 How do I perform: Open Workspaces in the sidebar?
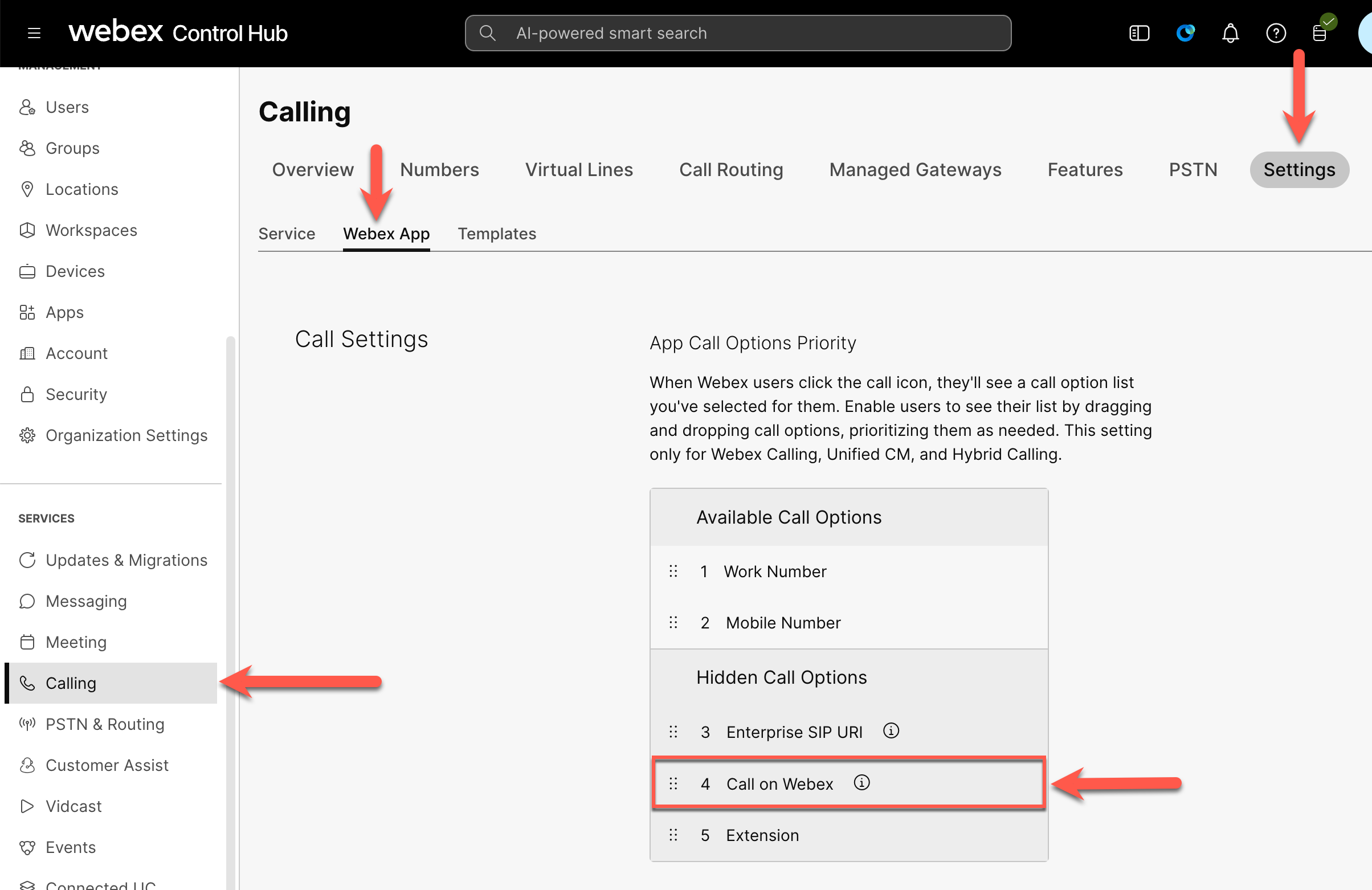91,230
